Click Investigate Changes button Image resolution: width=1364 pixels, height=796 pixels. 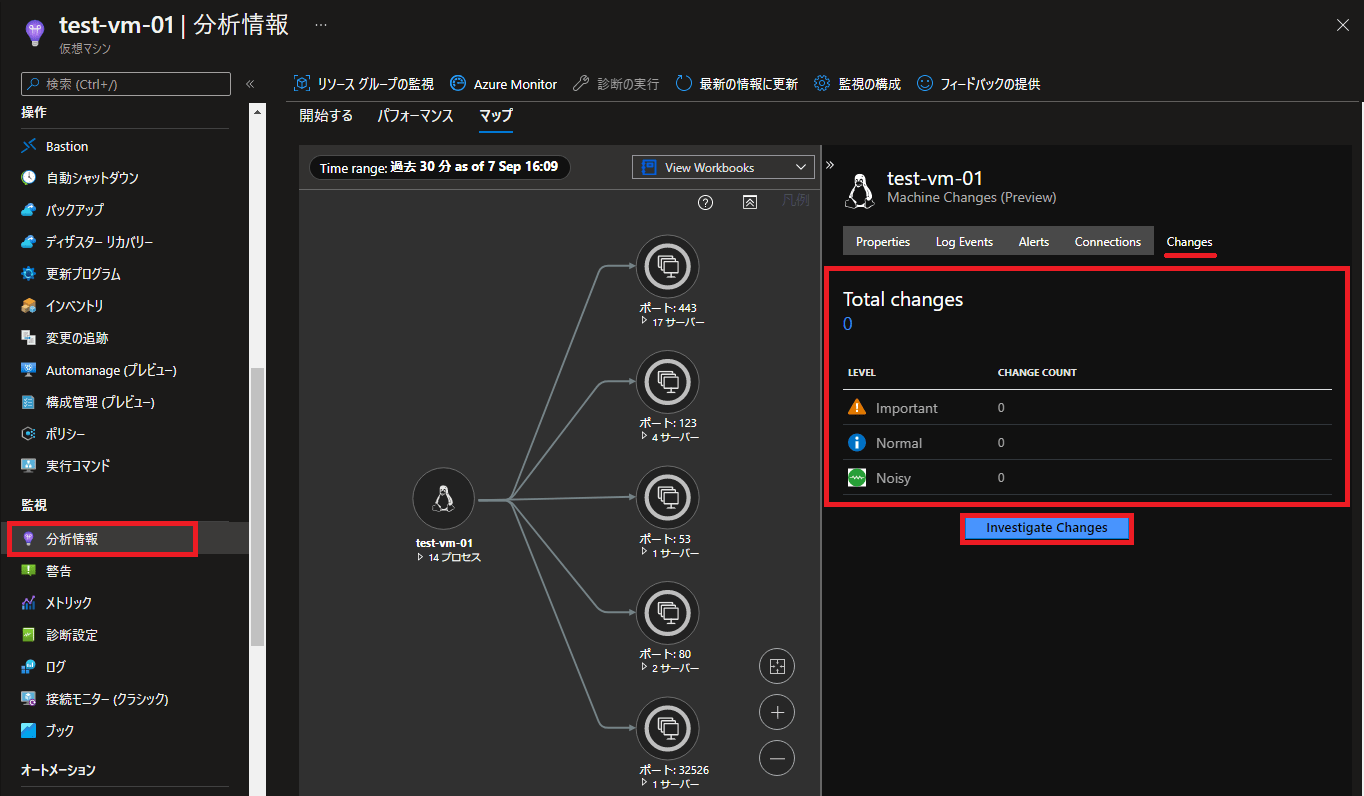point(1047,527)
